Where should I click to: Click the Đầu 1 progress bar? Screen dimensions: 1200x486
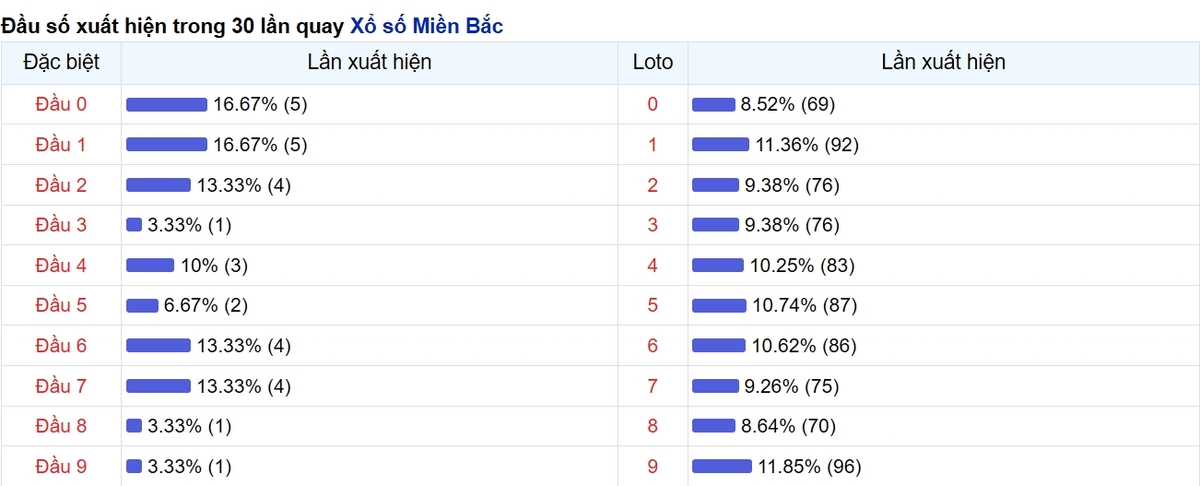166,145
